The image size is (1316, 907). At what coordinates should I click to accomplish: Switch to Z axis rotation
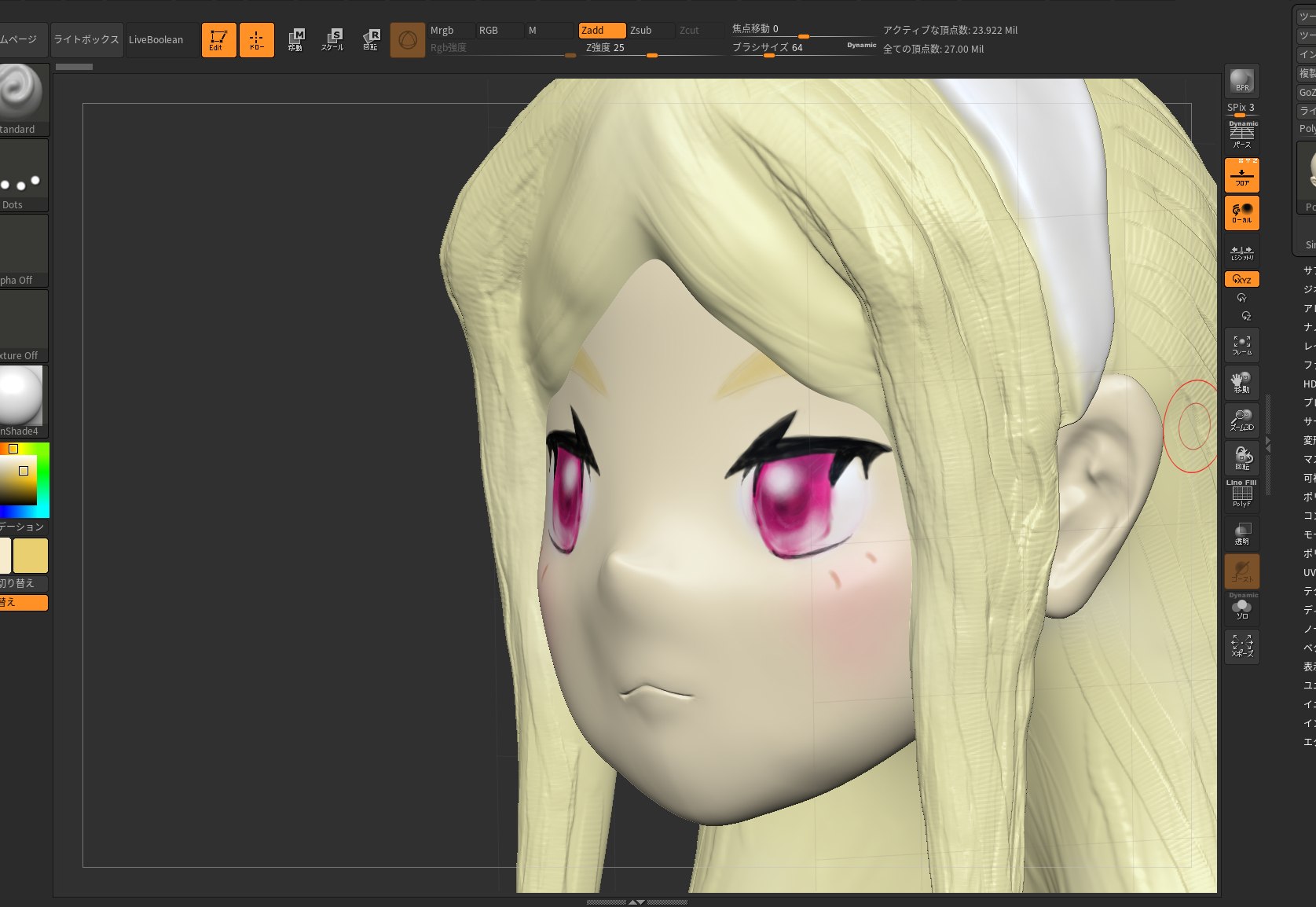pyautogui.click(x=1246, y=316)
